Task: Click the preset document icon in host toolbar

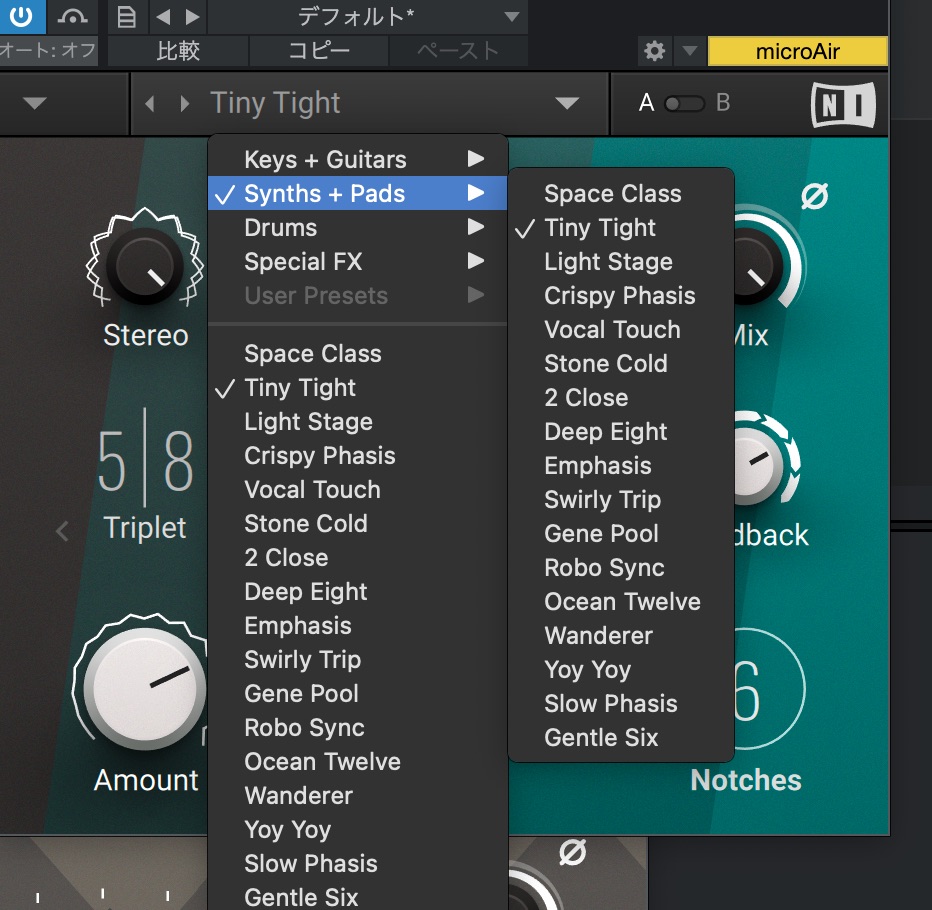Action: tap(126, 17)
